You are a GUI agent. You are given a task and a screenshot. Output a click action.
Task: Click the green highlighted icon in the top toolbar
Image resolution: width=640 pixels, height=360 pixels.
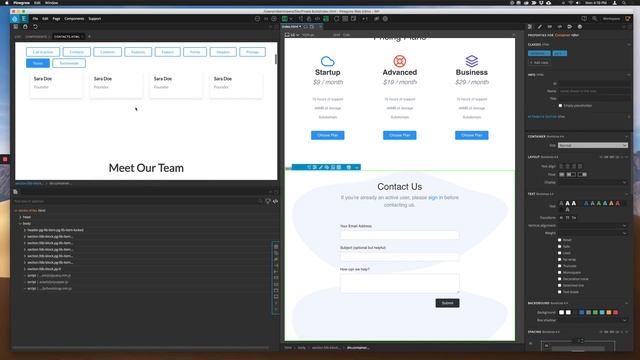pyautogui.click(x=326, y=18)
